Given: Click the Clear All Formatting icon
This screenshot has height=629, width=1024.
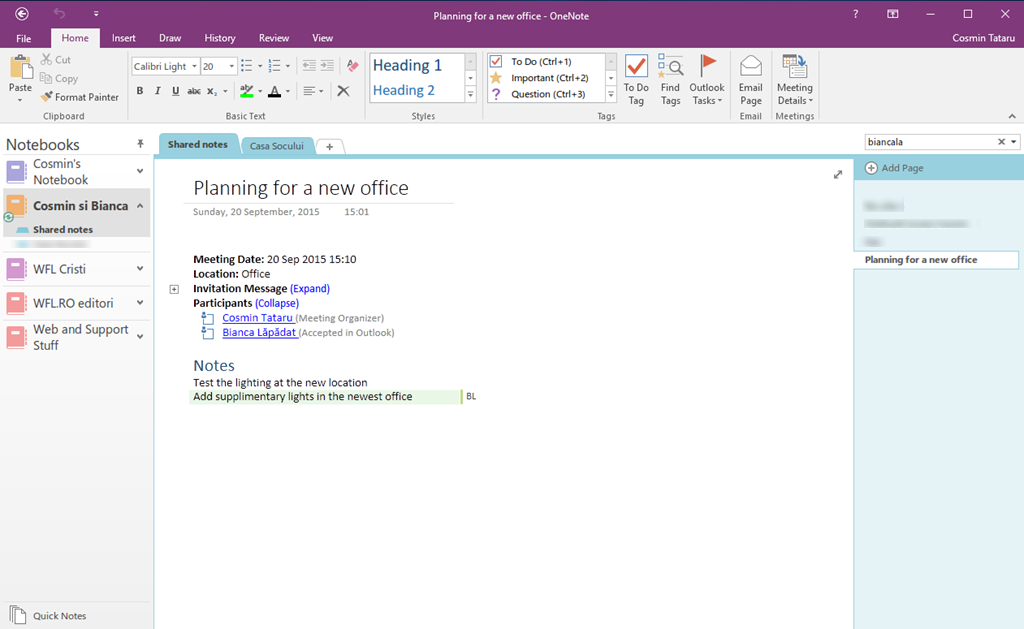Looking at the screenshot, I should (x=343, y=91).
